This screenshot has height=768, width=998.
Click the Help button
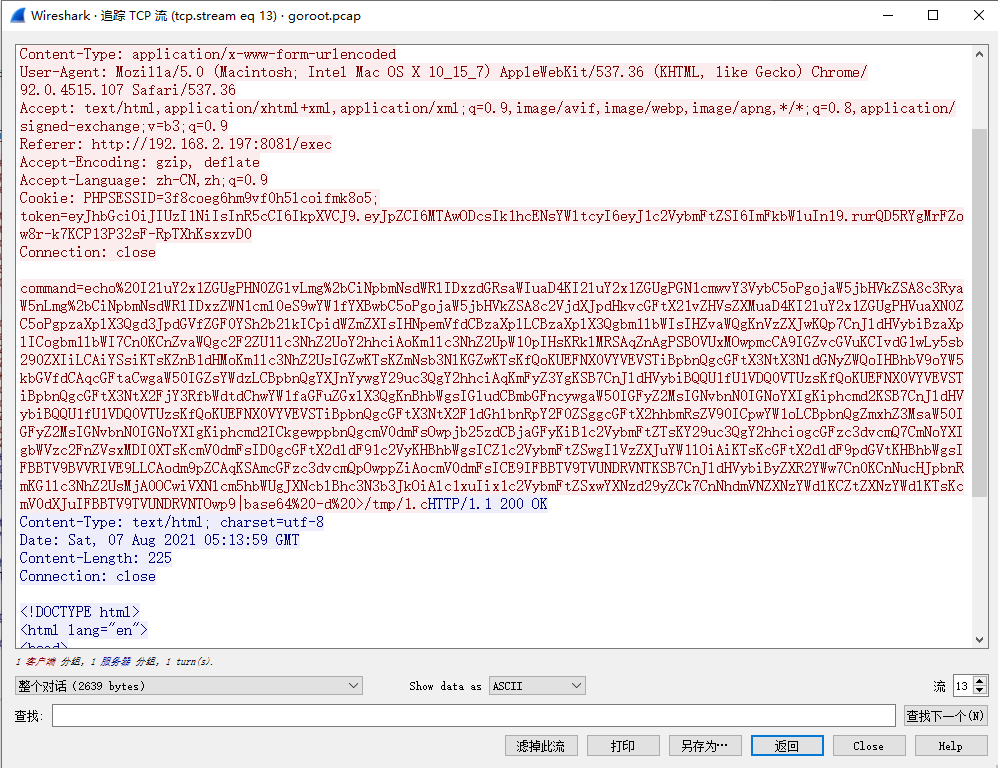click(951, 746)
